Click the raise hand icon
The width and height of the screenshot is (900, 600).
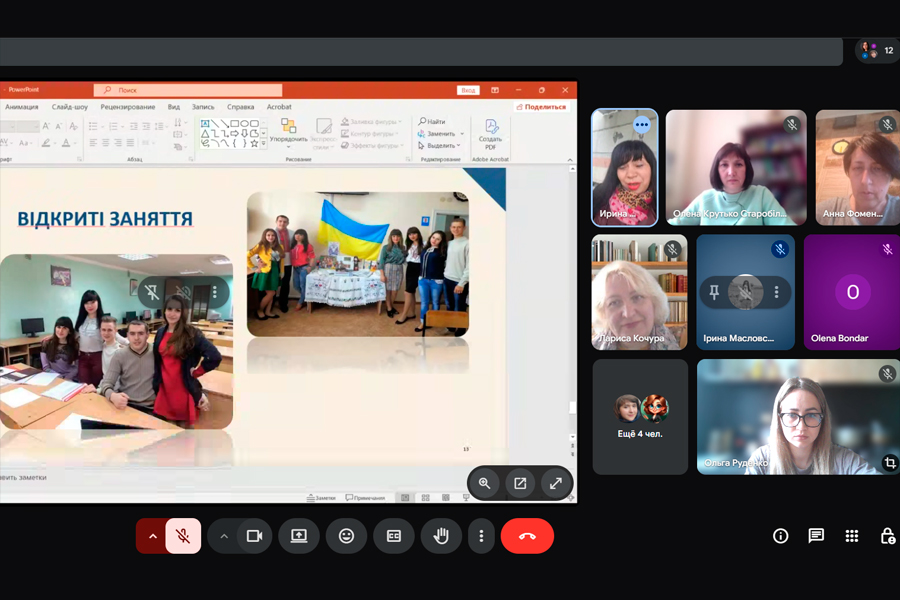(441, 536)
